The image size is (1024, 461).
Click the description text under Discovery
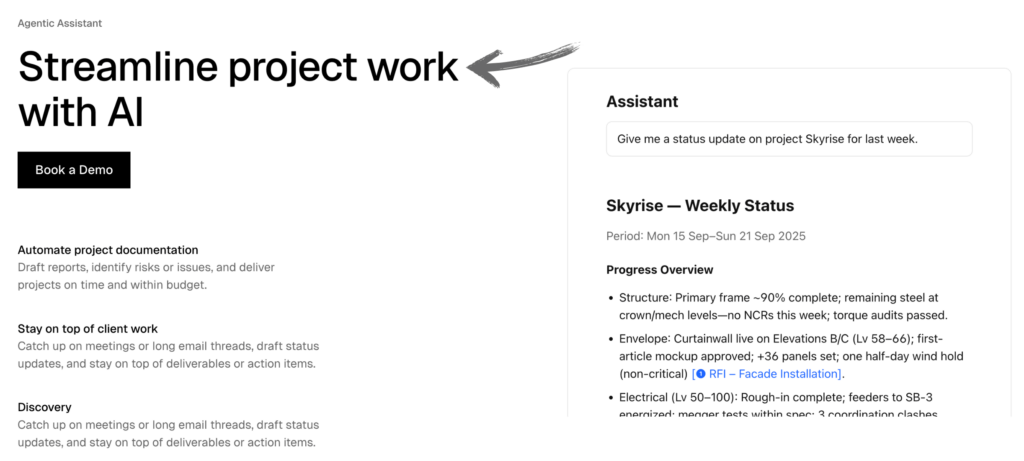pyautogui.click(x=167, y=433)
